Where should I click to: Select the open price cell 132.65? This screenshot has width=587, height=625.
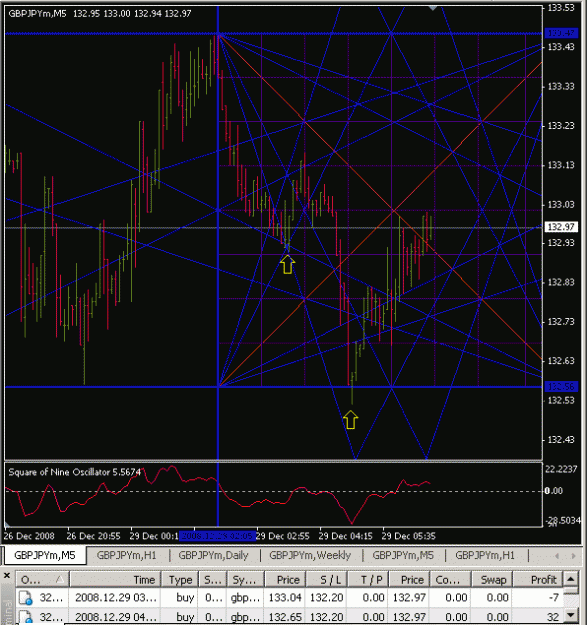coord(285,617)
